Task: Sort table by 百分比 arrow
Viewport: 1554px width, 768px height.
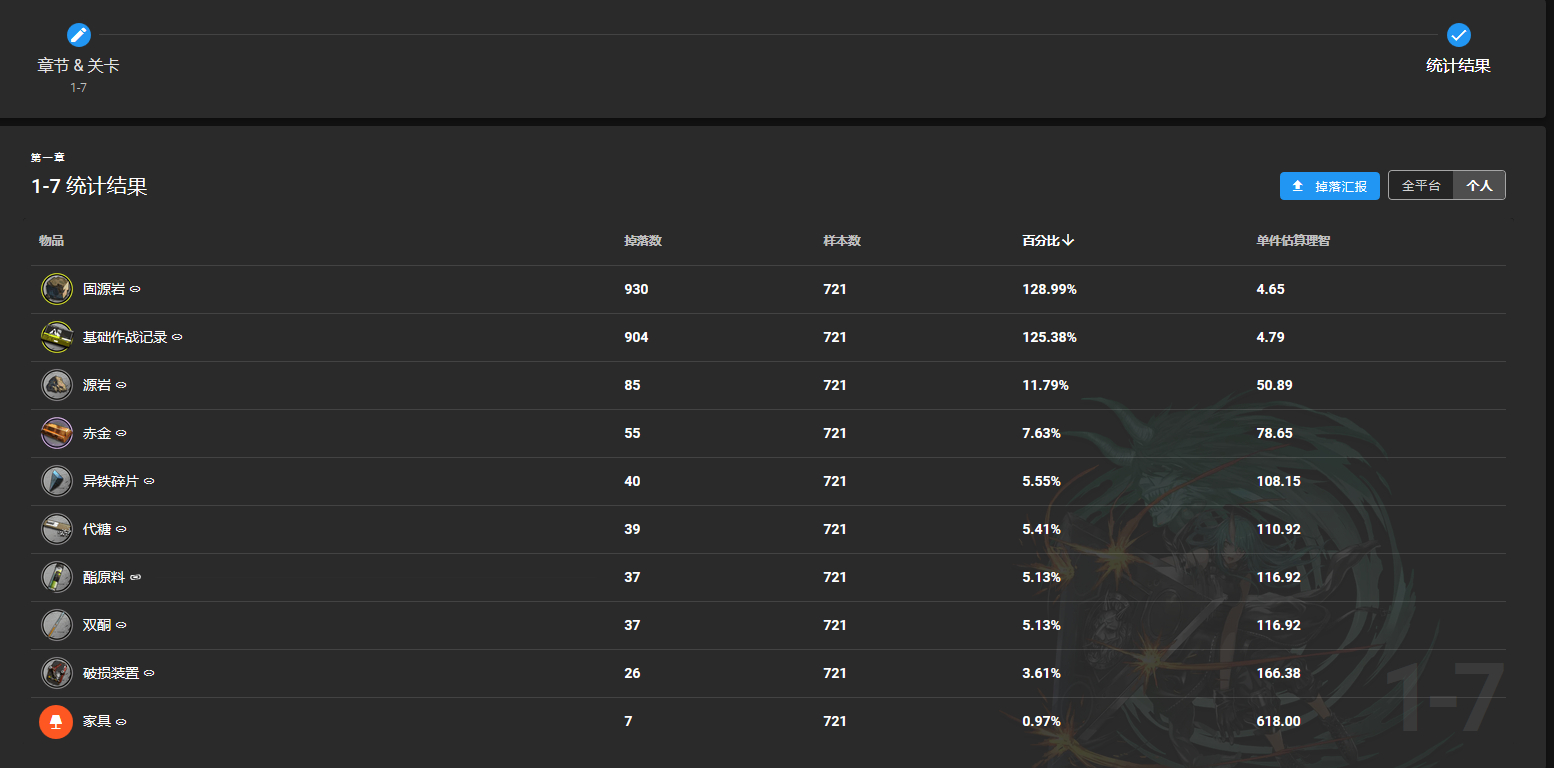Action: [x=1069, y=241]
